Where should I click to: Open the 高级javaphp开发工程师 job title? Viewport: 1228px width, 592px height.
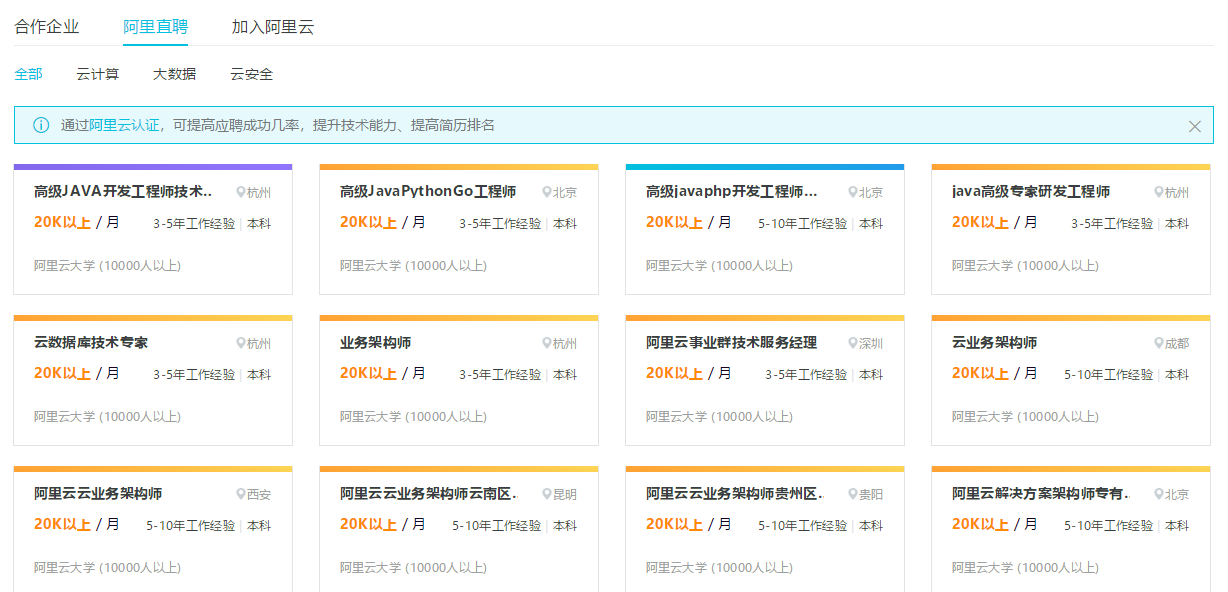(x=732, y=191)
